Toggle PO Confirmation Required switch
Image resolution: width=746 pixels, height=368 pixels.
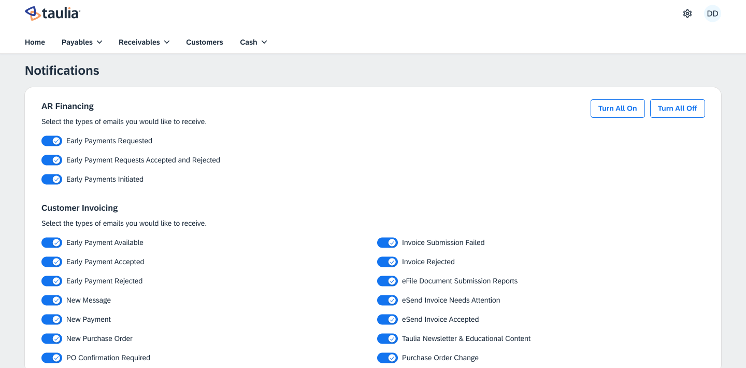tap(52, 358)
